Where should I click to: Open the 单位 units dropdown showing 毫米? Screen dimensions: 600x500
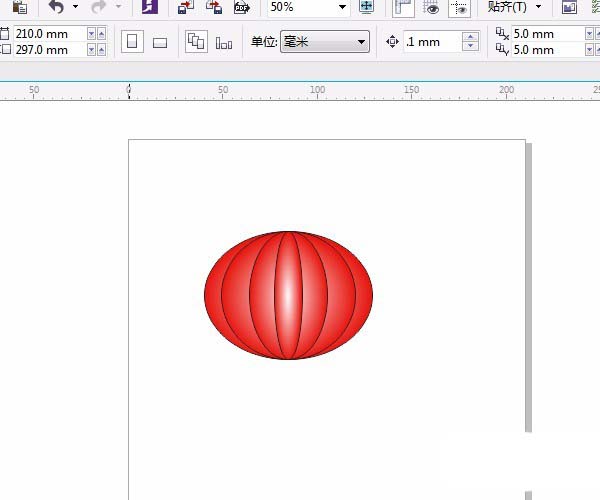[x=325, y=42]
